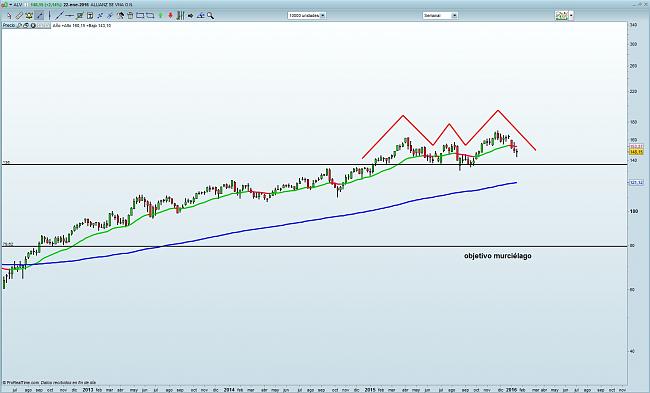Select the black right arrow tool
Screen dimensions: 650x393
[190, 16]
